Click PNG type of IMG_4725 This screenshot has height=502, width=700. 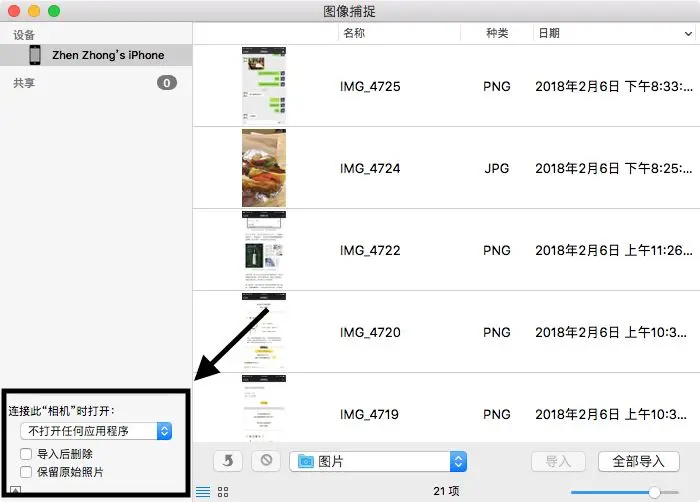click(496, 86)
